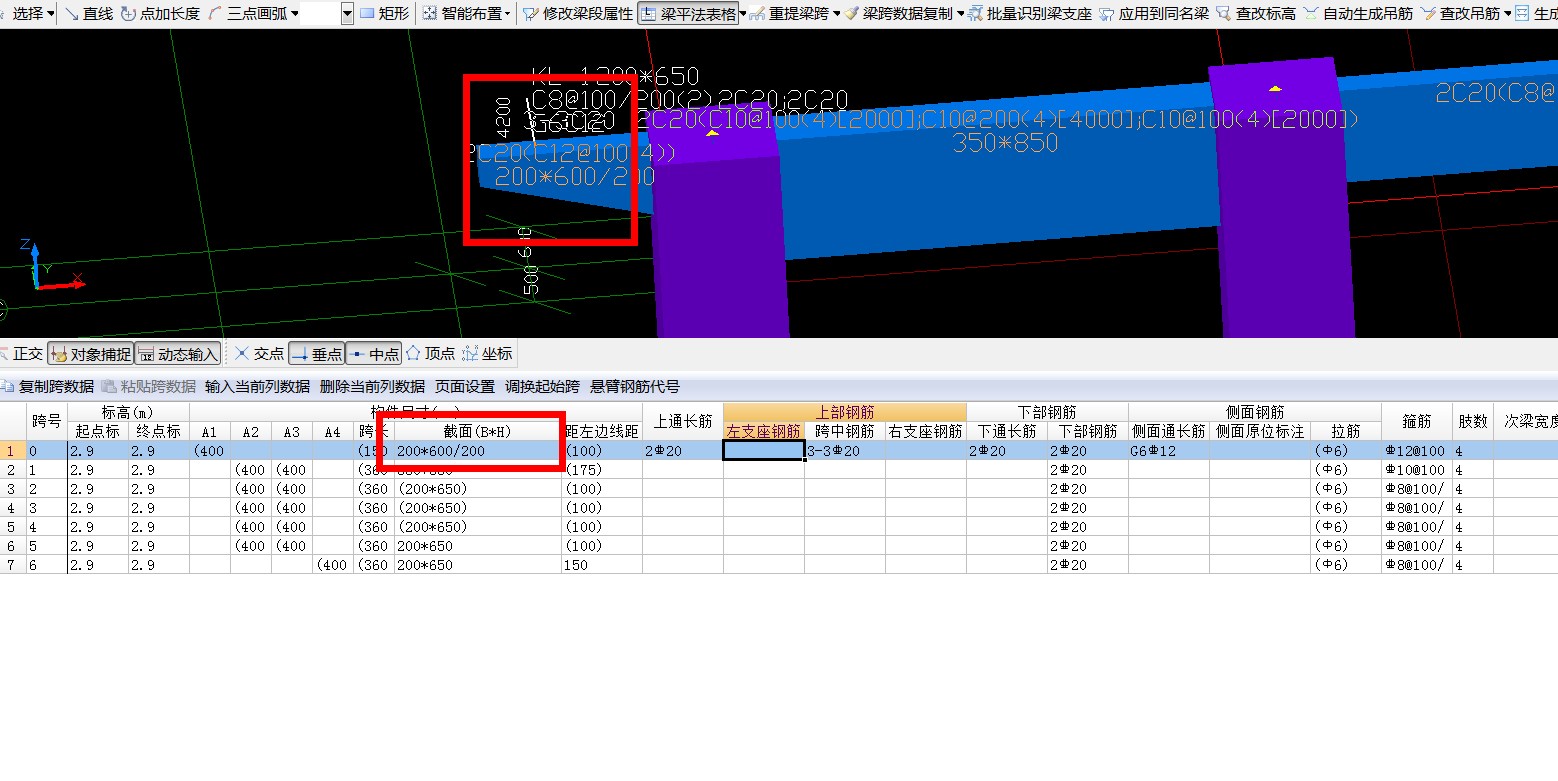The height and width of the screenshot is (781, 1558).
Task: Click 查改标高 tool
Action: tap(1256, 14)
